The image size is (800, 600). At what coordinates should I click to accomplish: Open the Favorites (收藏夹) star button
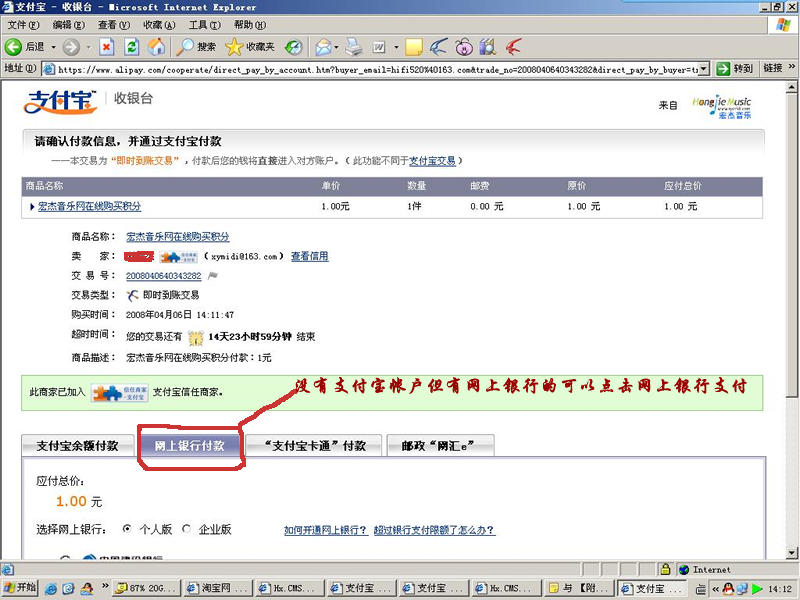click(250, 47)
